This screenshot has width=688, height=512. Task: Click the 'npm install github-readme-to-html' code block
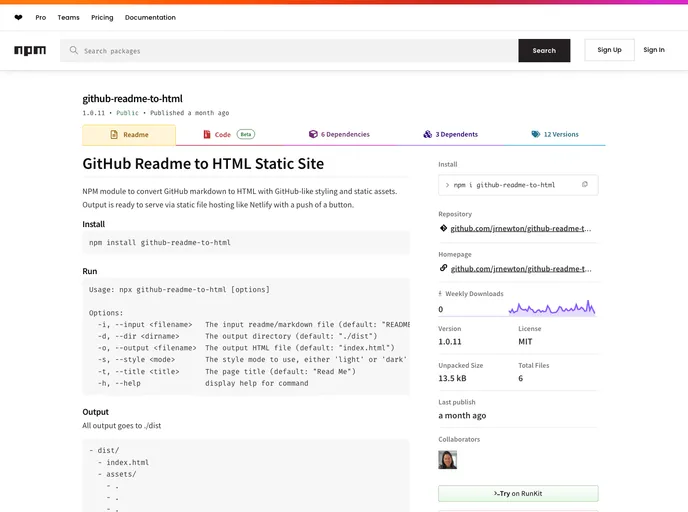tap(246, 243)
